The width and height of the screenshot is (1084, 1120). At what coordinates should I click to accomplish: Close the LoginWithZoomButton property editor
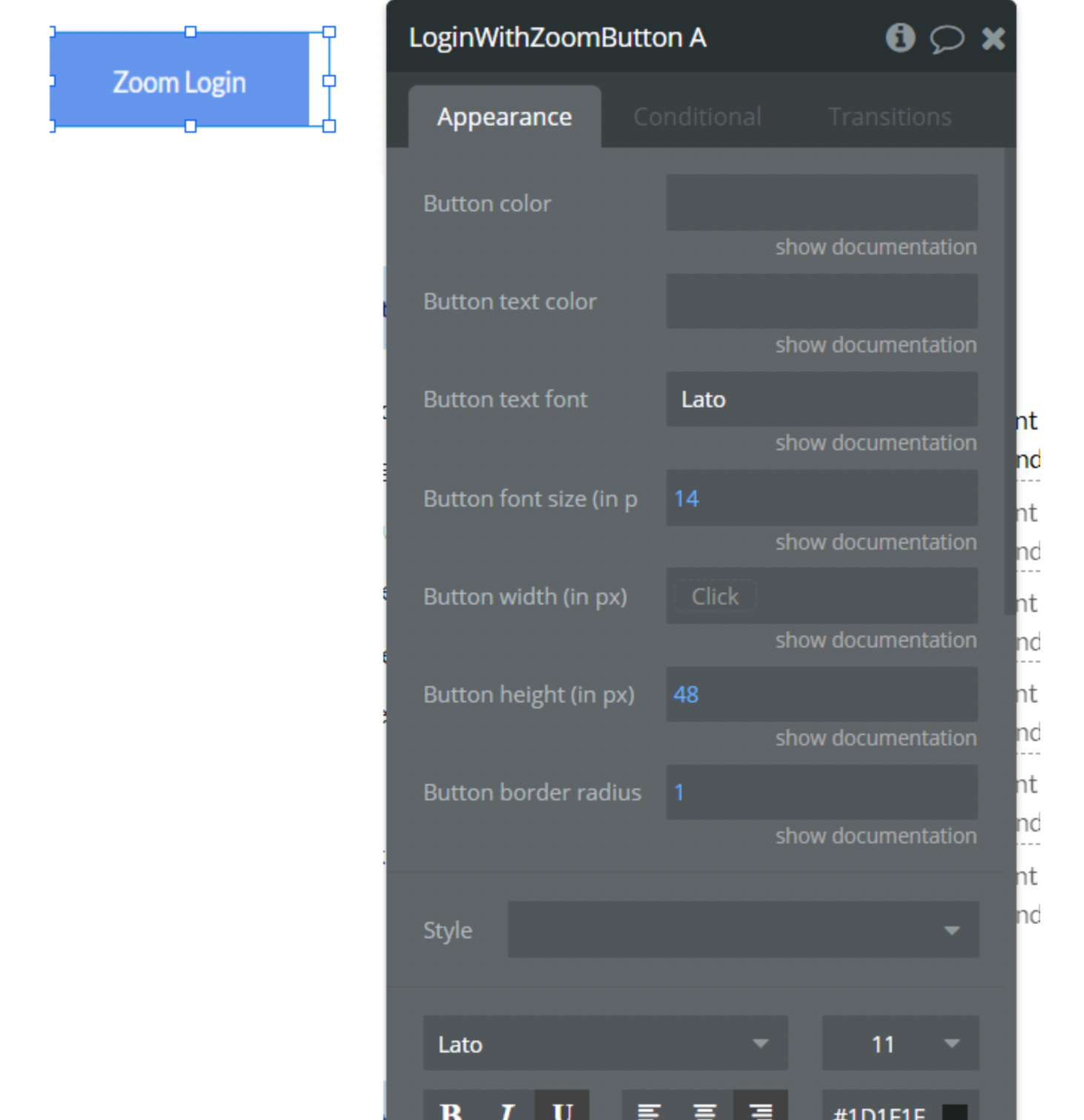pos(993,38)
